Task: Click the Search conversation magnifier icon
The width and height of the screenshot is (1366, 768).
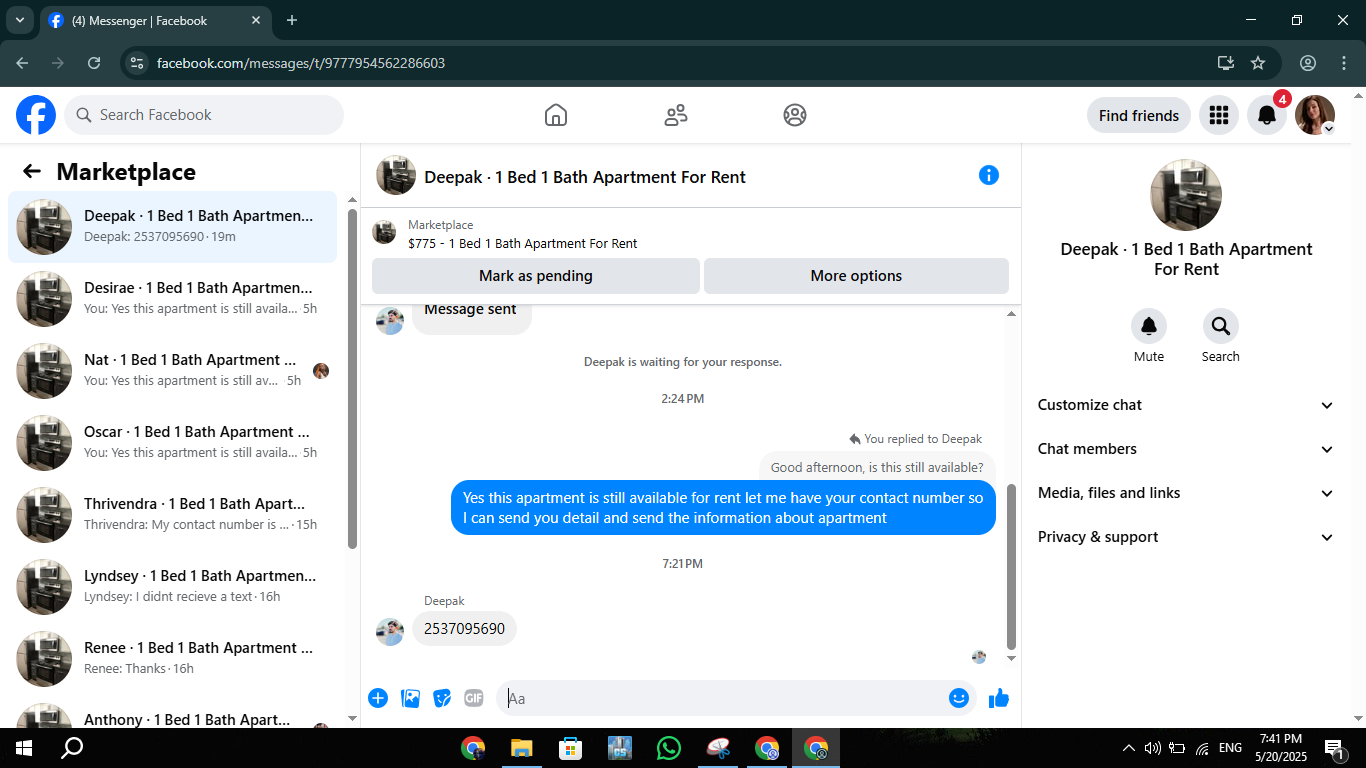Action: click(x=1221, y=326)
